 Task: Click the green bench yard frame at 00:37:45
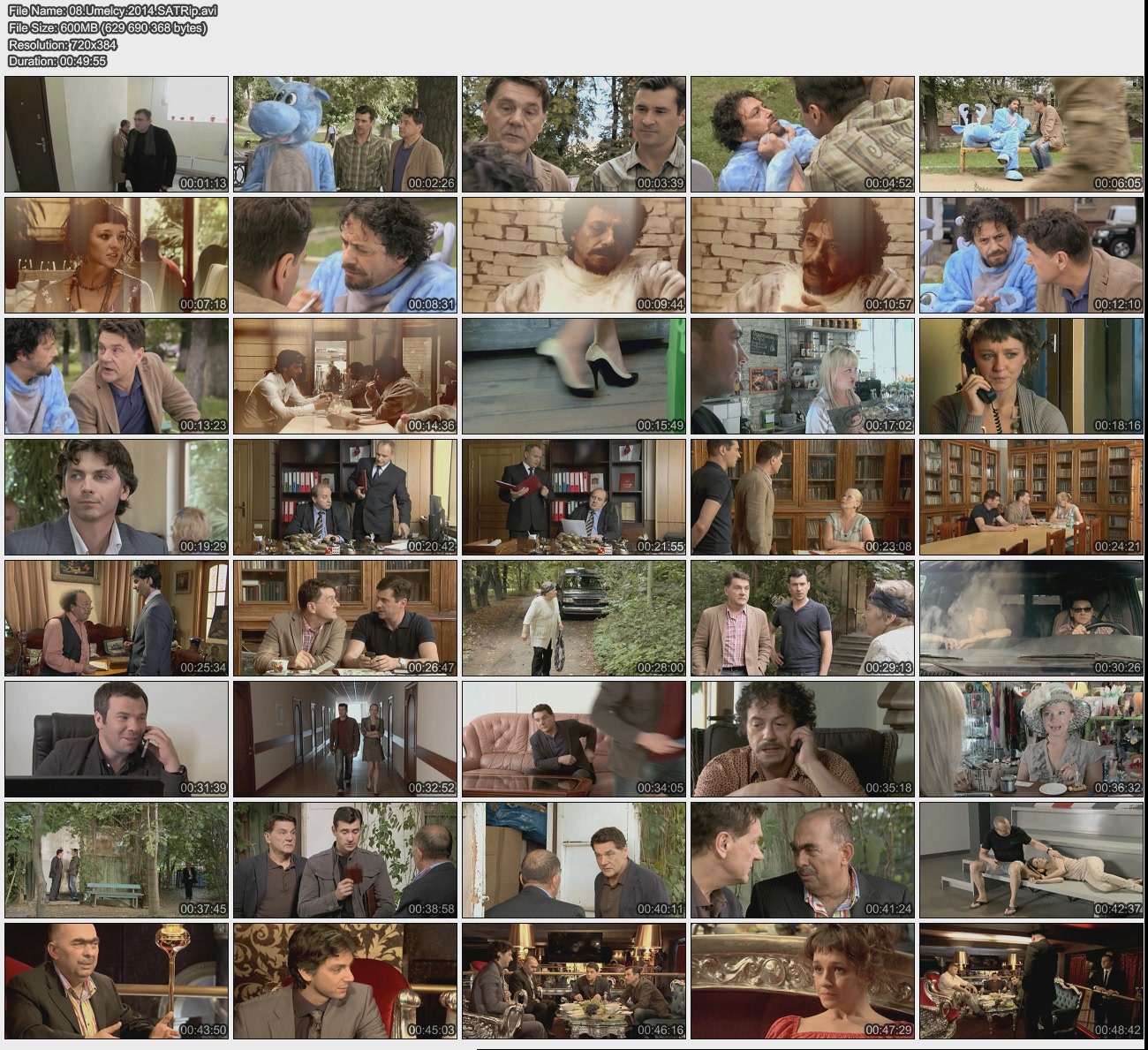(x=117, y=859)
